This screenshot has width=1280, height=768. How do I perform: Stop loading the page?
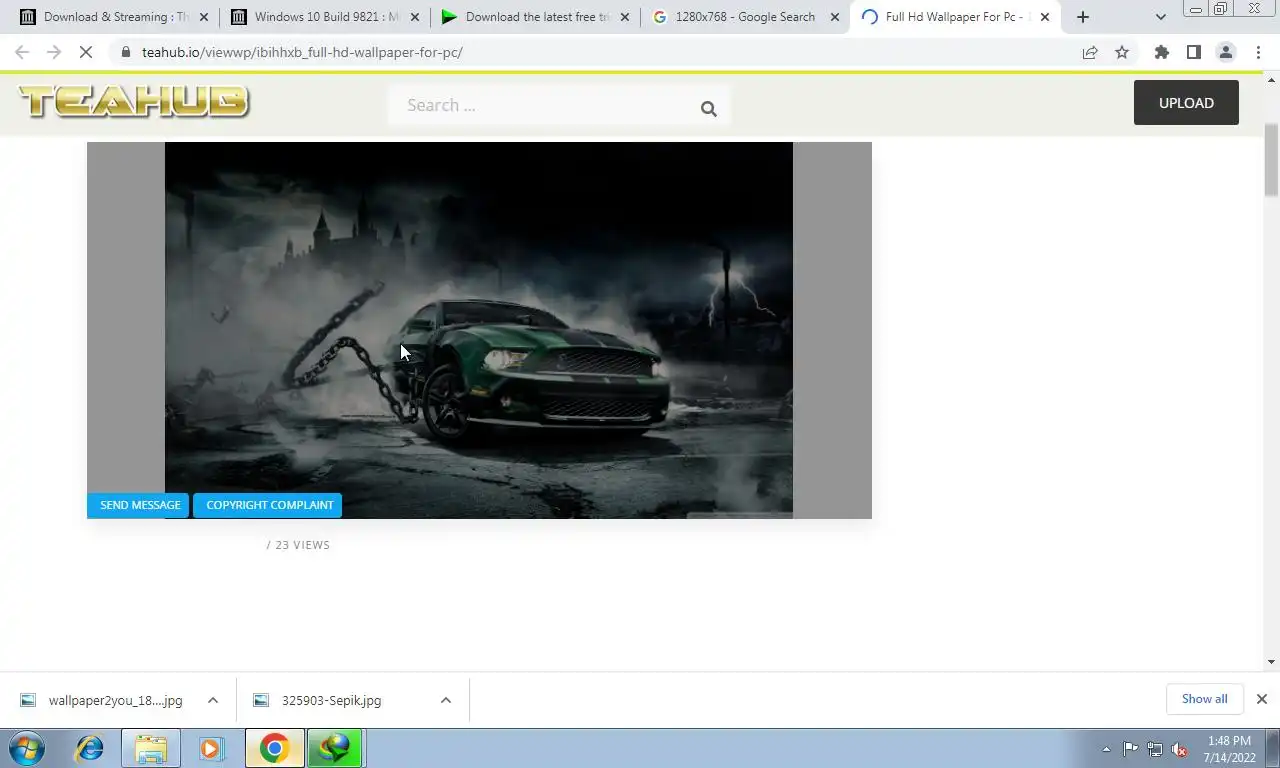click(x=86, y=52)
